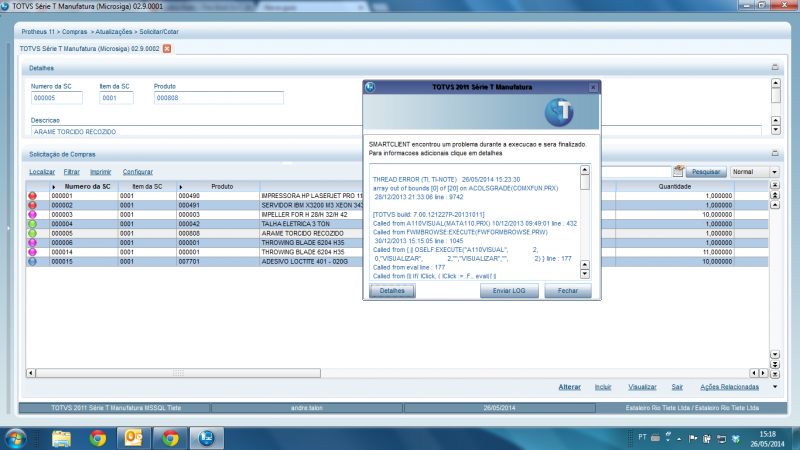The image size is (800, 450).
Task: Click the Imprimir link
Action: coord(101,172)
